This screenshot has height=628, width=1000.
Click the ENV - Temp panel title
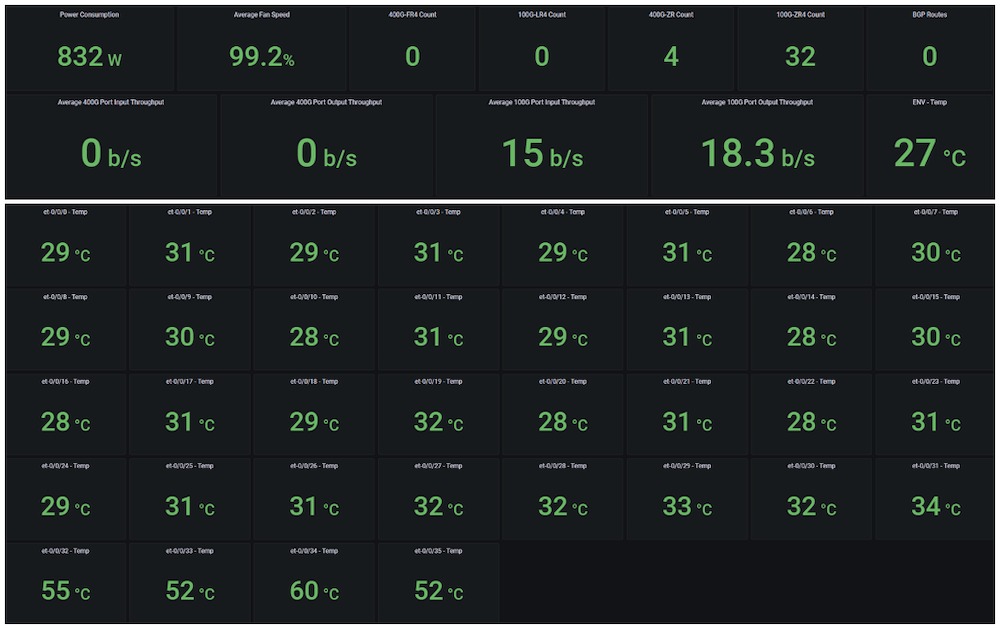coord(930,102)
